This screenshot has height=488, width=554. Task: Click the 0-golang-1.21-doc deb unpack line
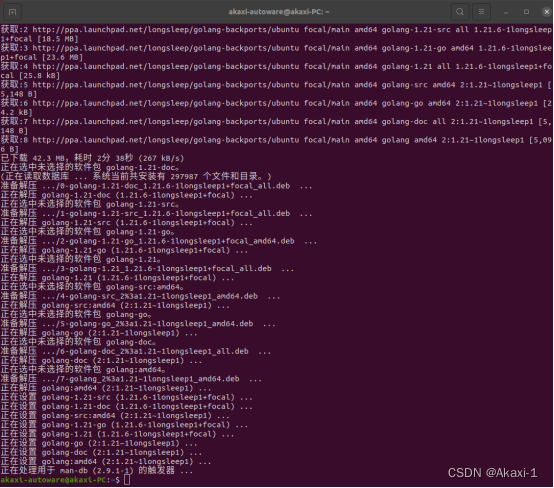pyautogui.click(x=156, y=186)
